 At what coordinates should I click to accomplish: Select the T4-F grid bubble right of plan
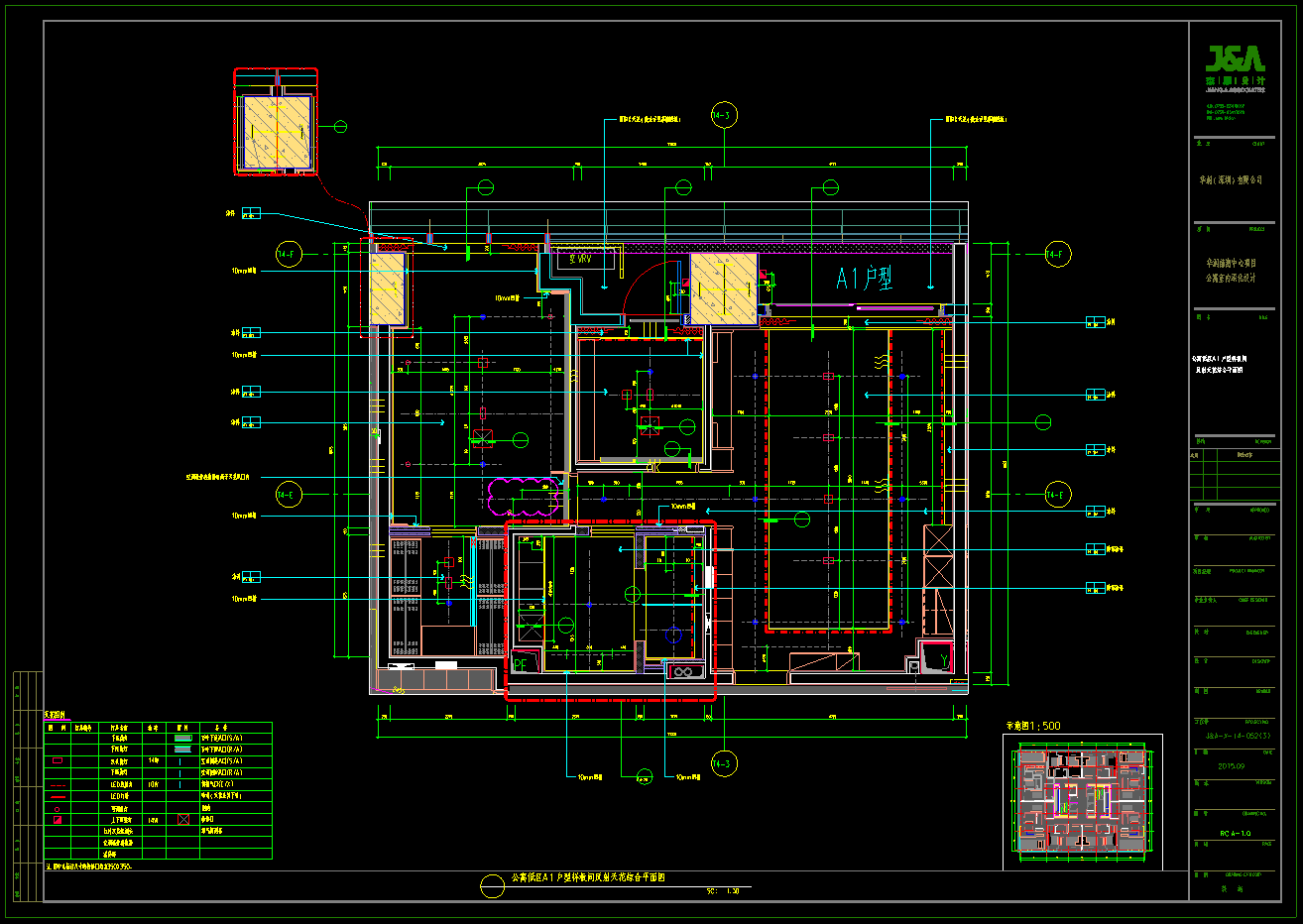coord(1058,255)
